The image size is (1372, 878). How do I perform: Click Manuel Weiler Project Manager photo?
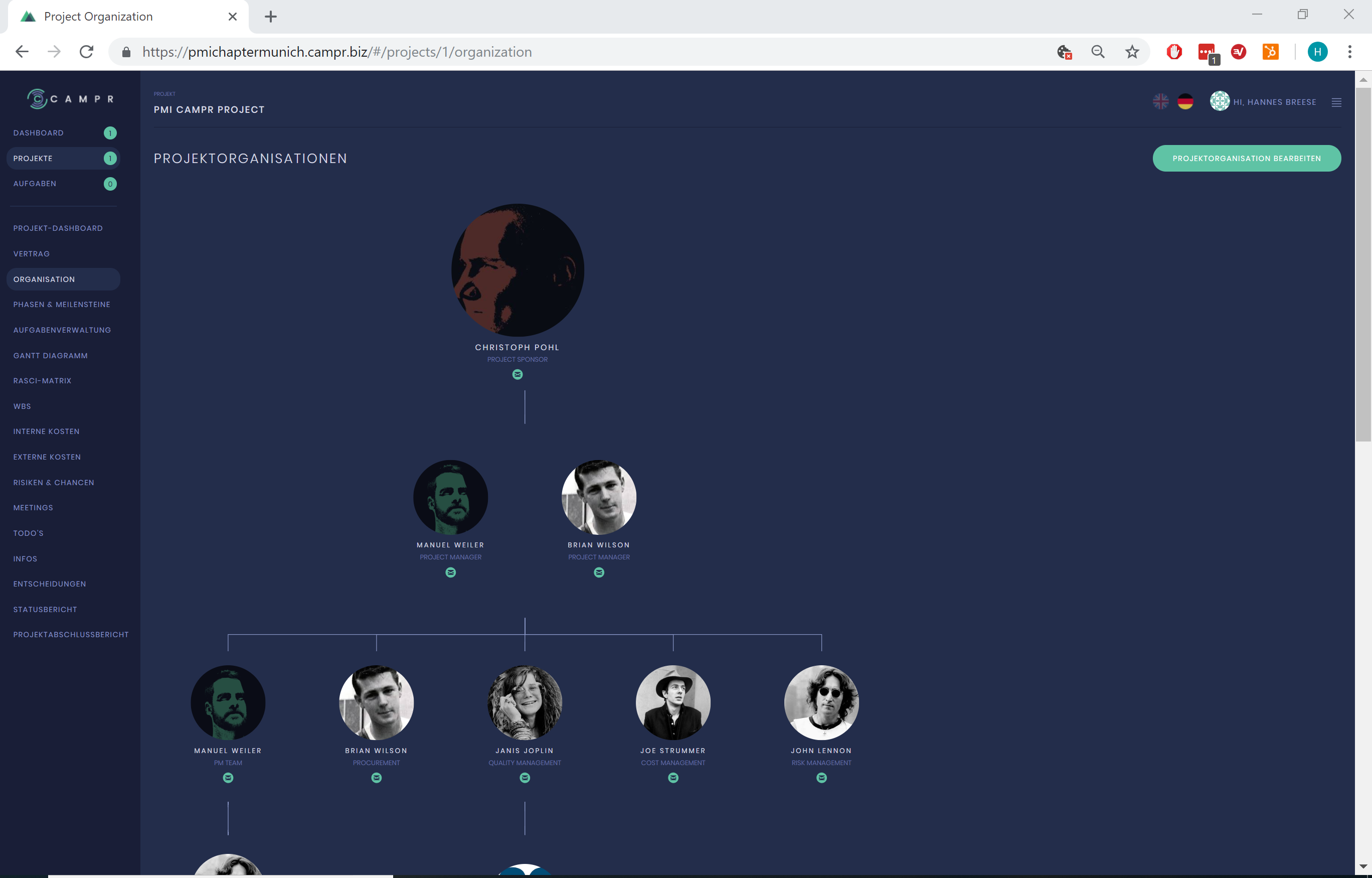[x=451, y=497]
